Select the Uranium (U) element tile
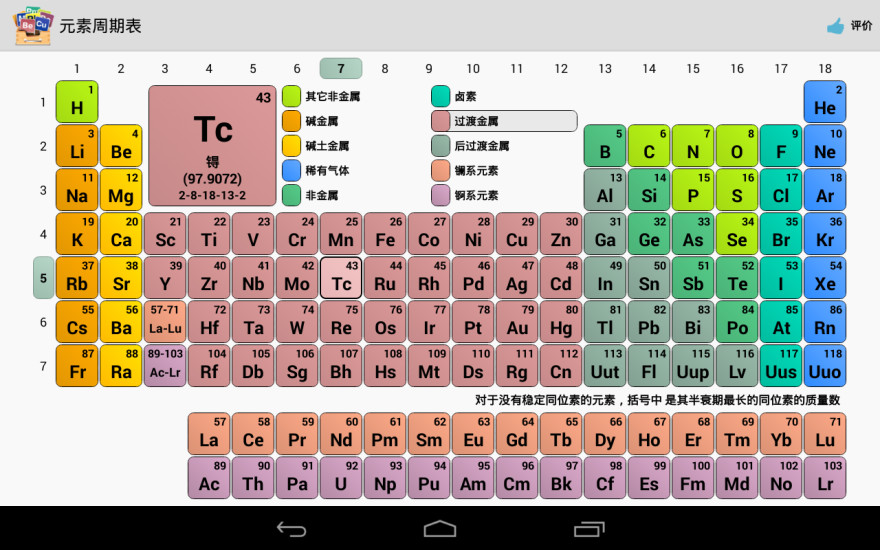 coord(341,478)
